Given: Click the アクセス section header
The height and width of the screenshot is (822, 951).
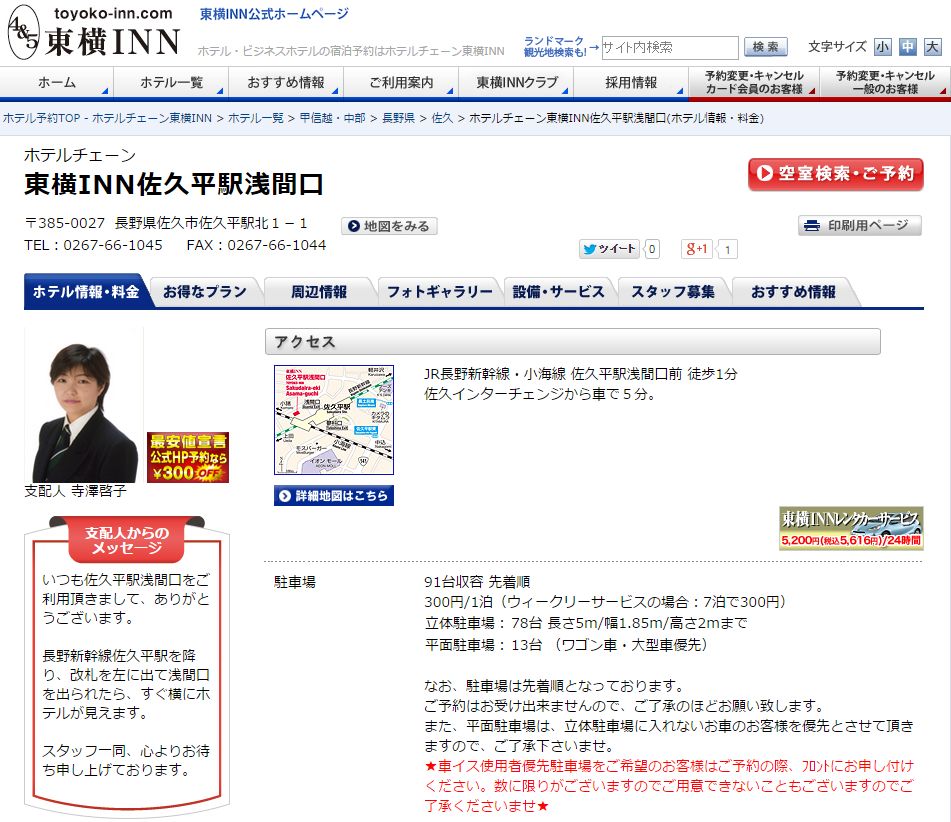Looking at the screenshot, I should pos(573,342).
